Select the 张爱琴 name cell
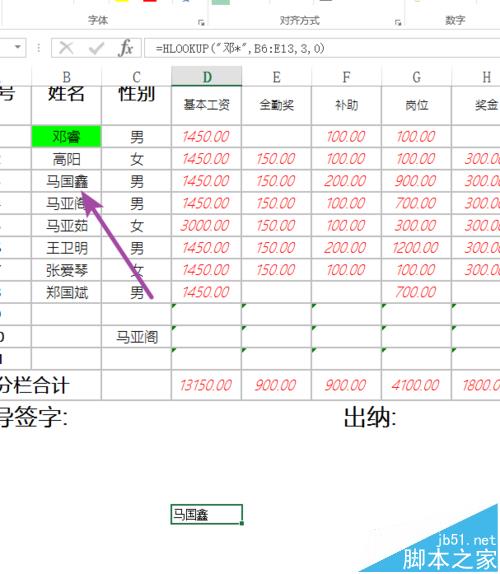This screenshot has width=500, height=574. (67, 270)
